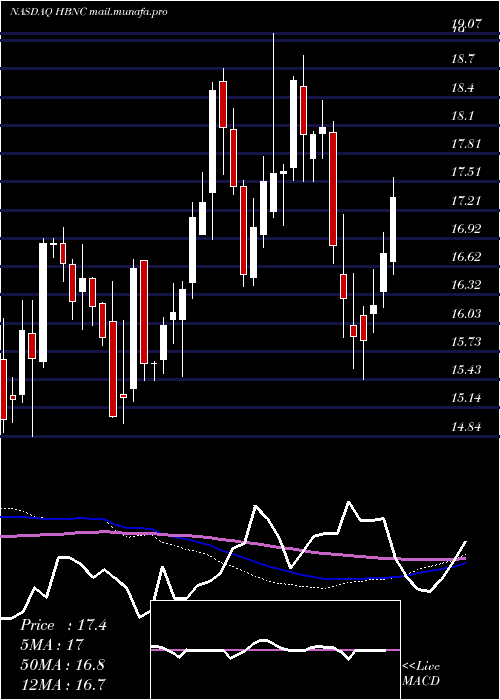Click the MACD inset chart panel
Image resolution: width=500 pixels, height=700 pixels.
tap(275, 650)
